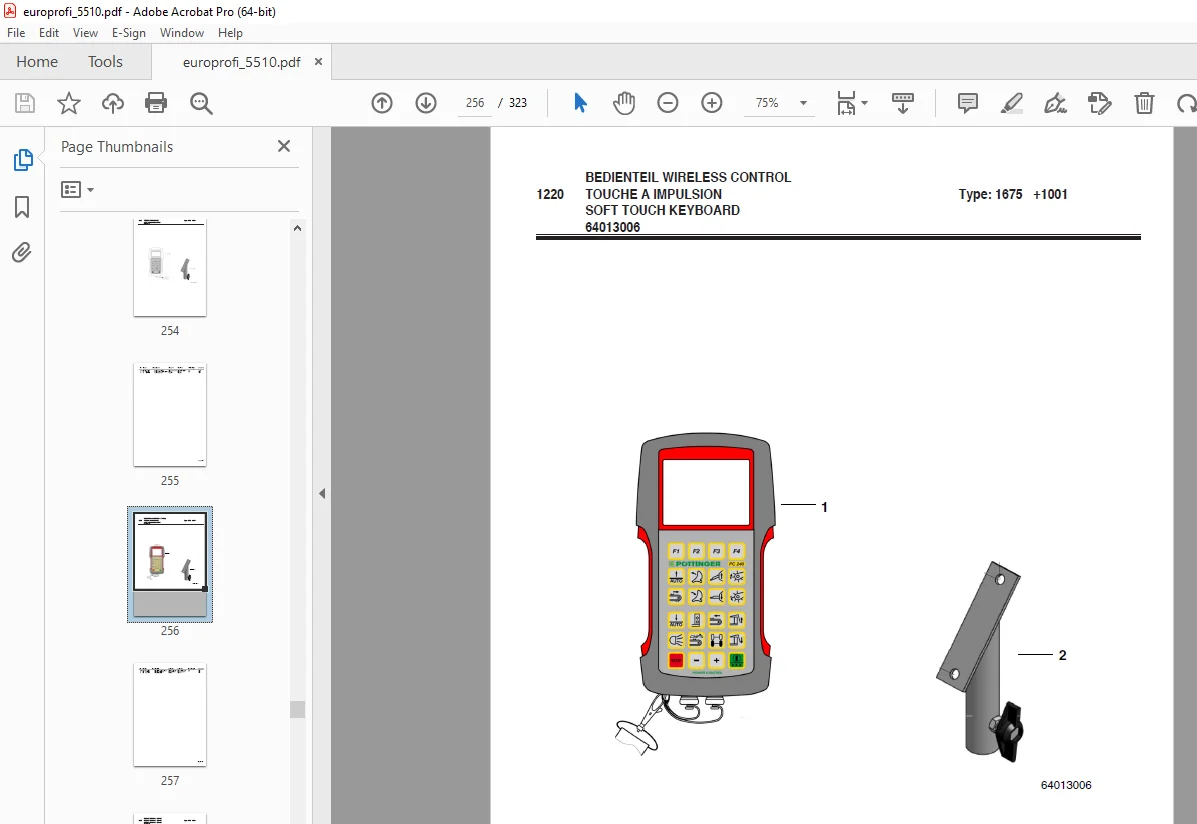The height and width of the screenshot is (824, 1197).
Task: Zoom out with the minus button
Action: tap(668, 102)
